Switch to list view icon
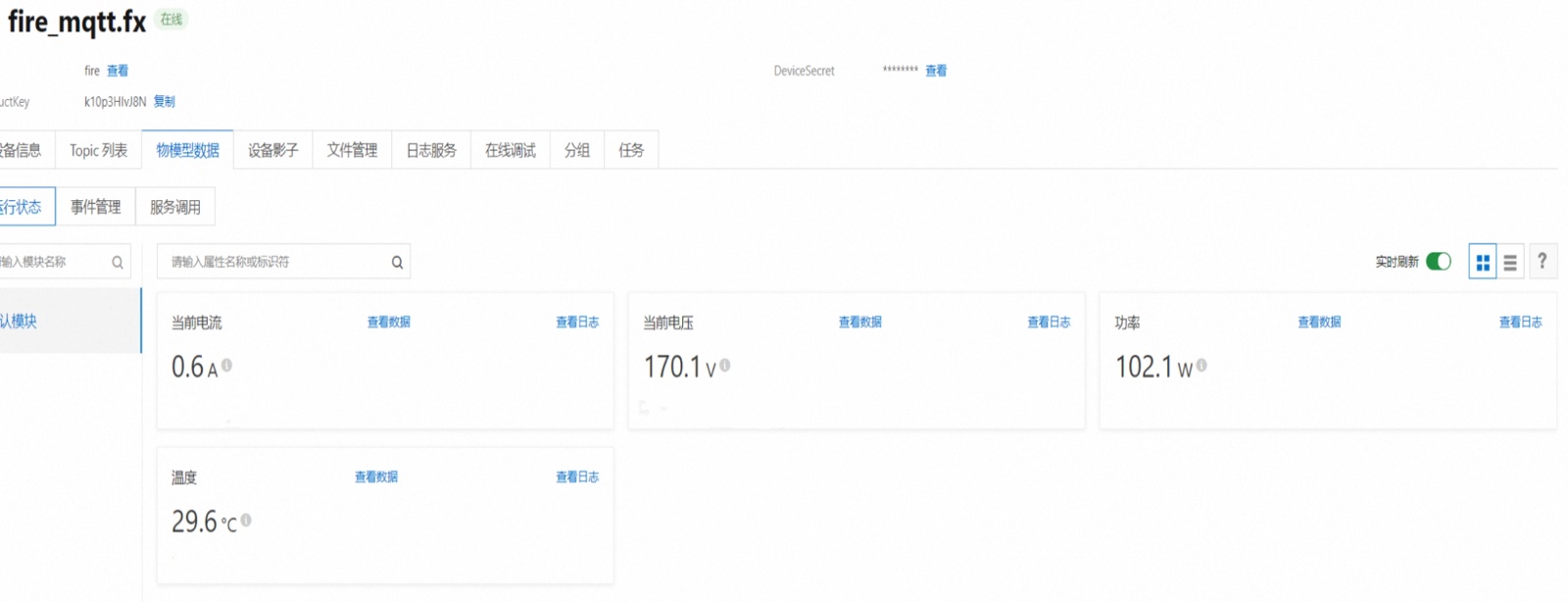Image resolution: width=1568 pixels, height=602 pixels. [x=1510, y=262]
